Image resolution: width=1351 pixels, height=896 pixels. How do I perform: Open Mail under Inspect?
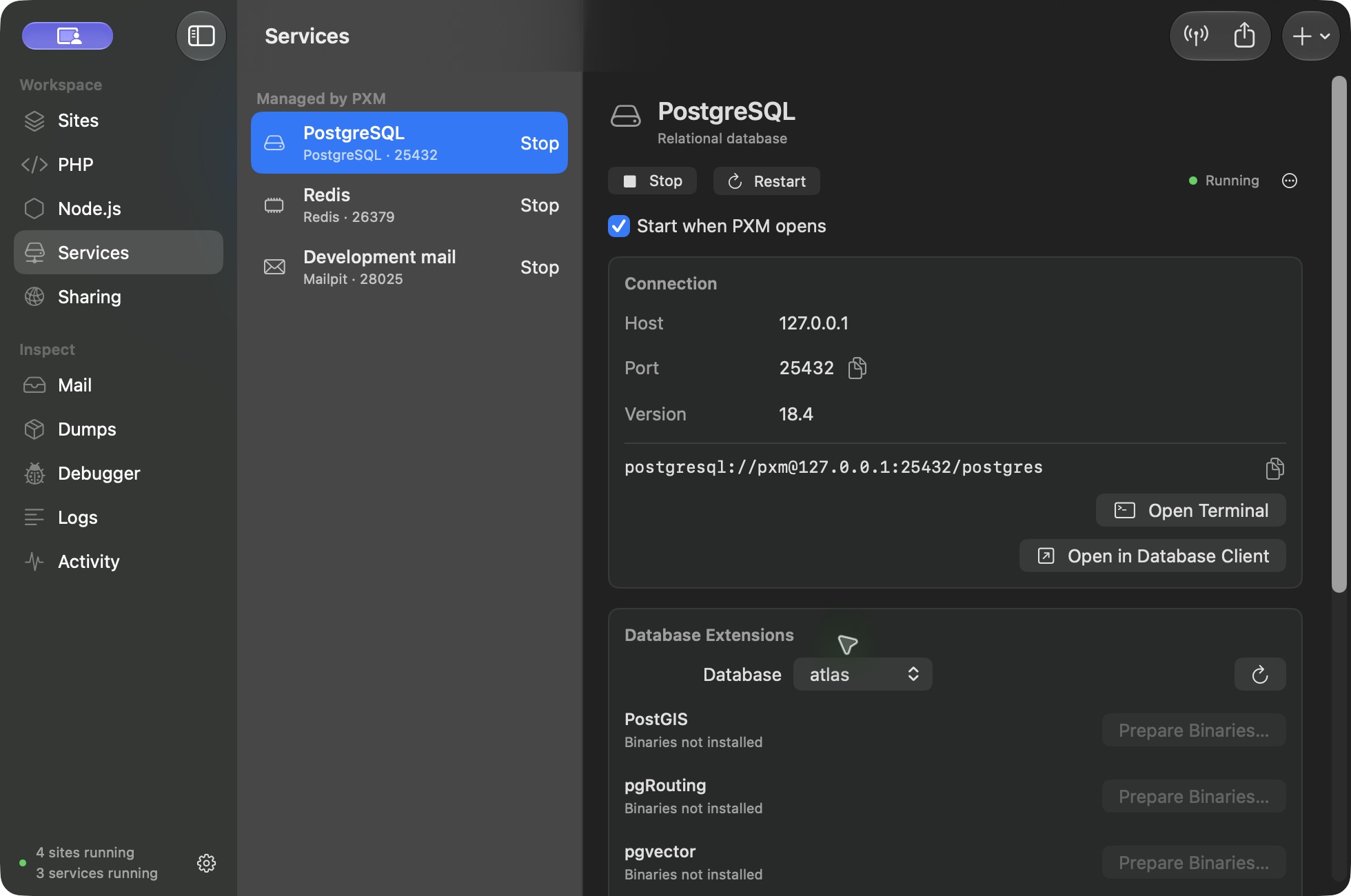119,385
